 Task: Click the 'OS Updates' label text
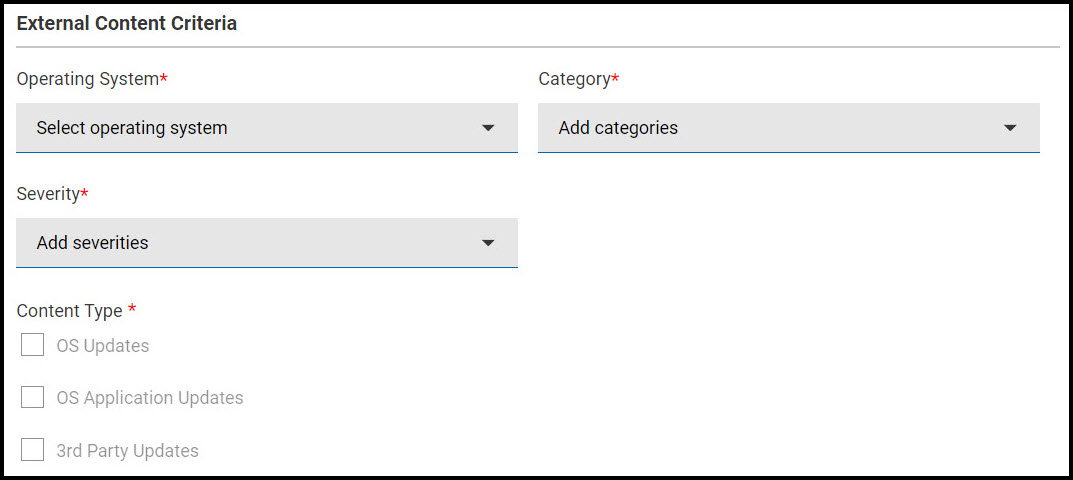coord(103,346)
